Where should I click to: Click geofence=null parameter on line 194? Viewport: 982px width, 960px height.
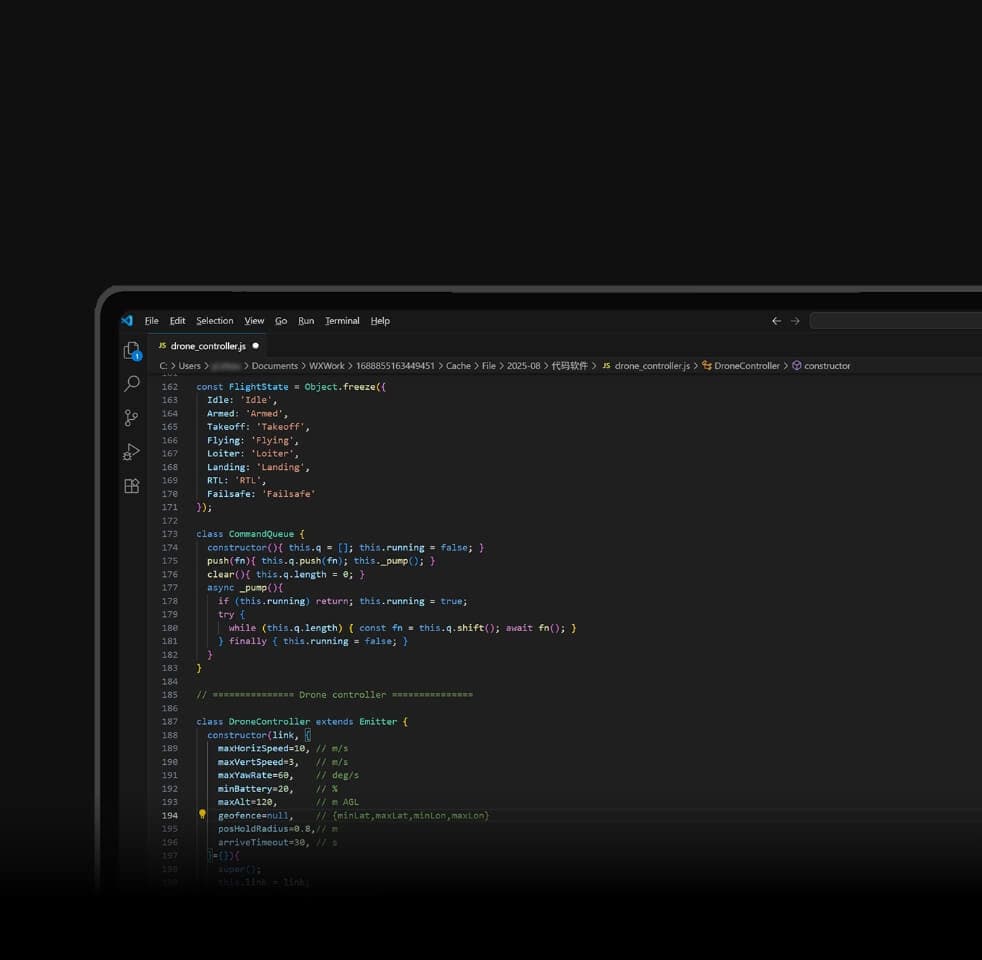point(254,815)
